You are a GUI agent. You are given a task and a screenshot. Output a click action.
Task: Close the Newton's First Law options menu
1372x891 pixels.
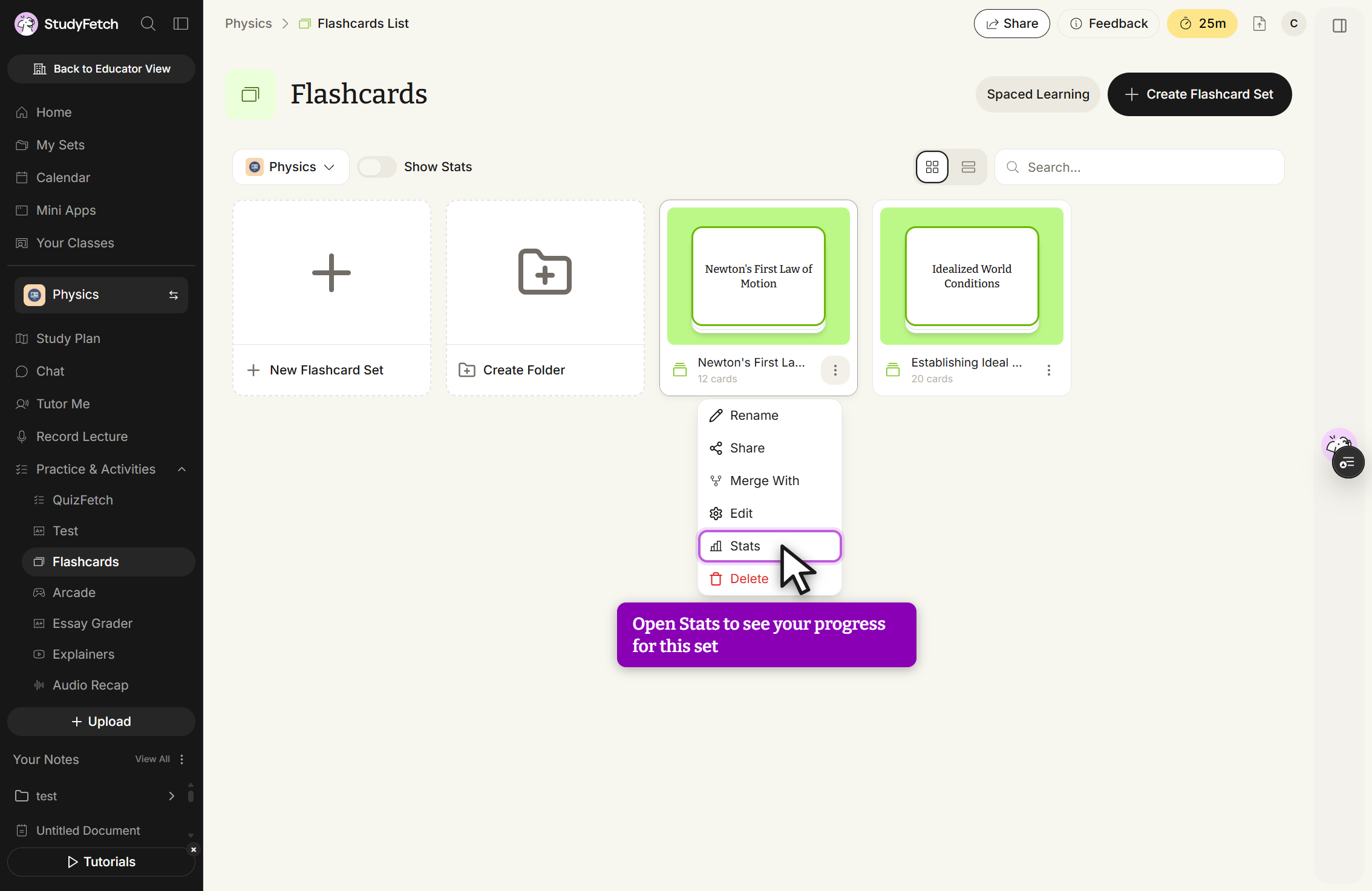[835, 370]
